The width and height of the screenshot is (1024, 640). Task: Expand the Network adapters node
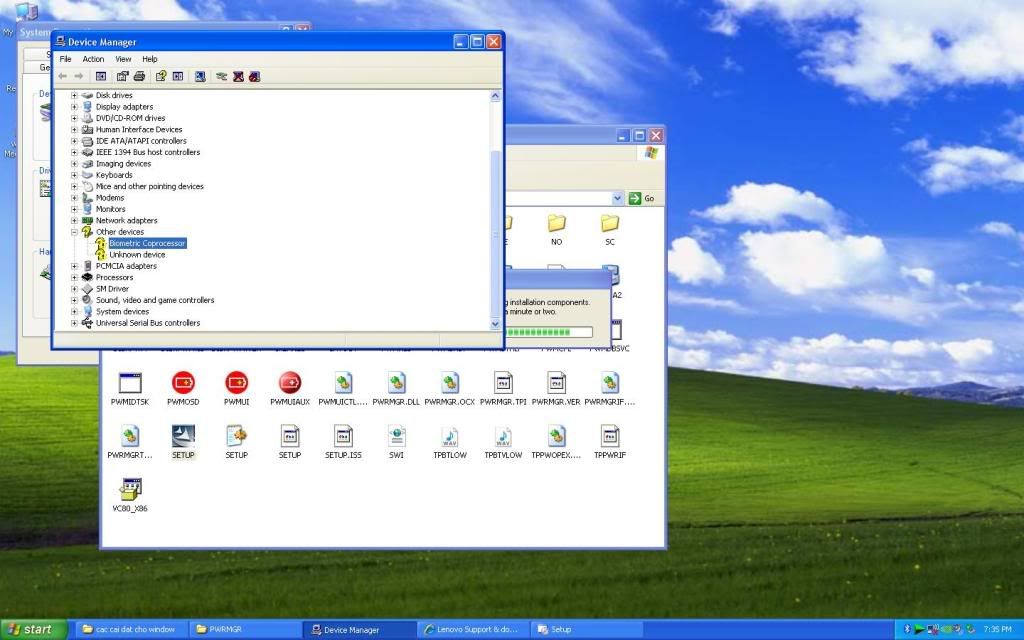click(x=74, y=221)
